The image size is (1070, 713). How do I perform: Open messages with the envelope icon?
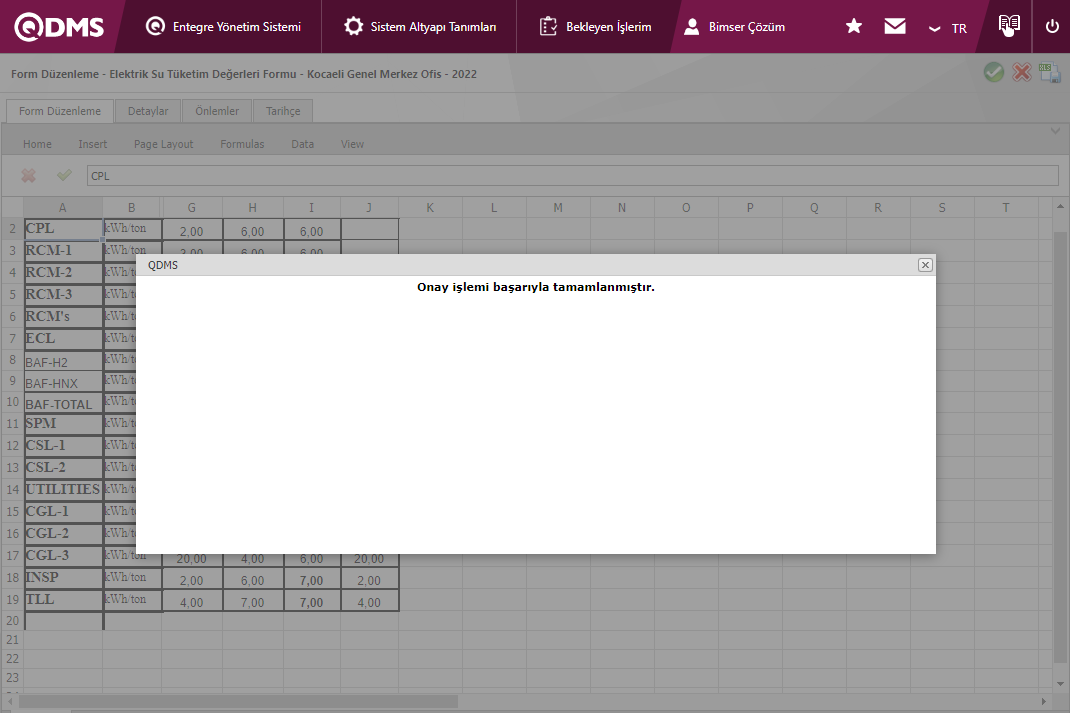click(x=895, y=27)
